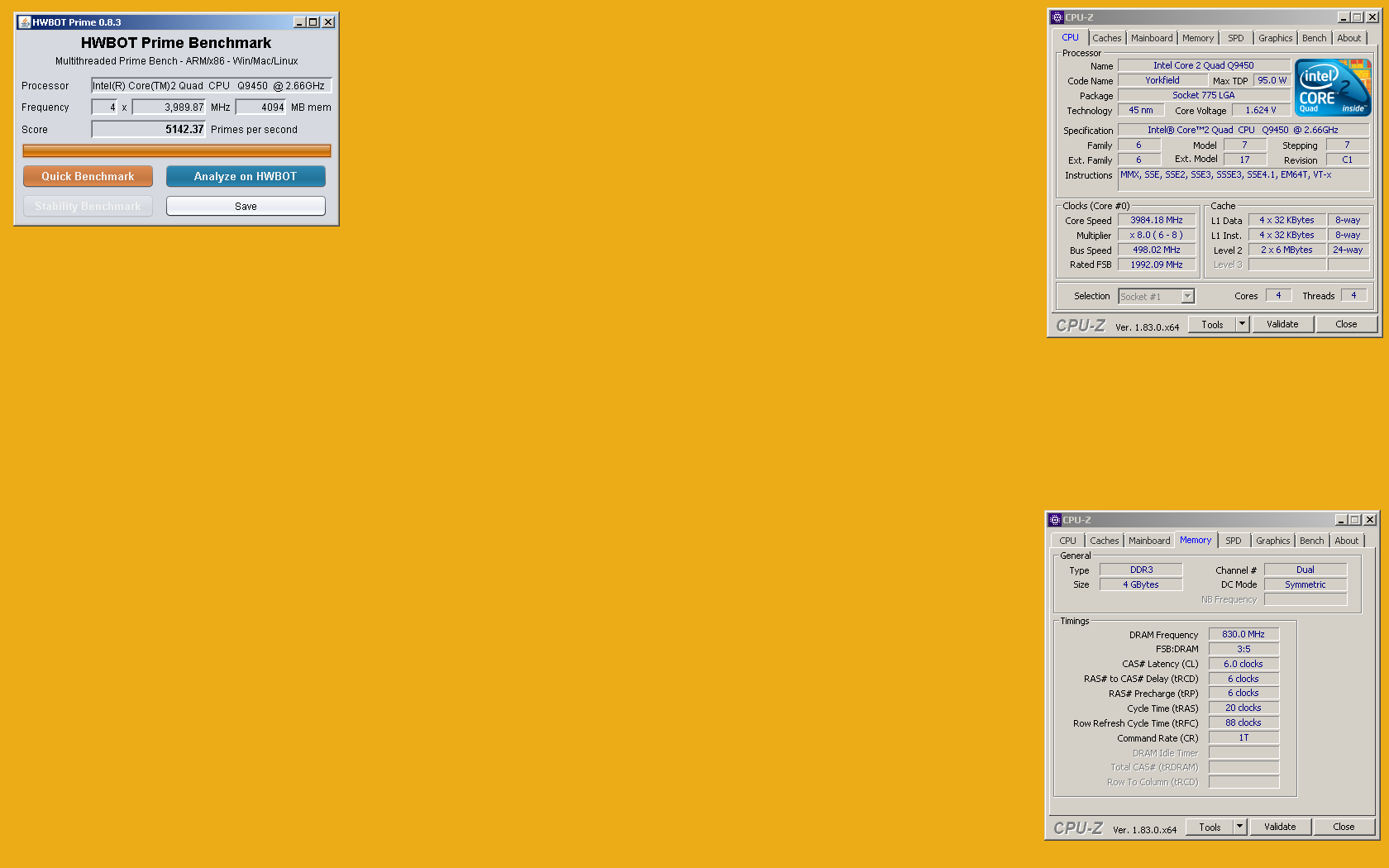Switch to CPU tab in bottom CPU-Z window
This screenshot has height=868, width=1389.
tap(1067, 541)
